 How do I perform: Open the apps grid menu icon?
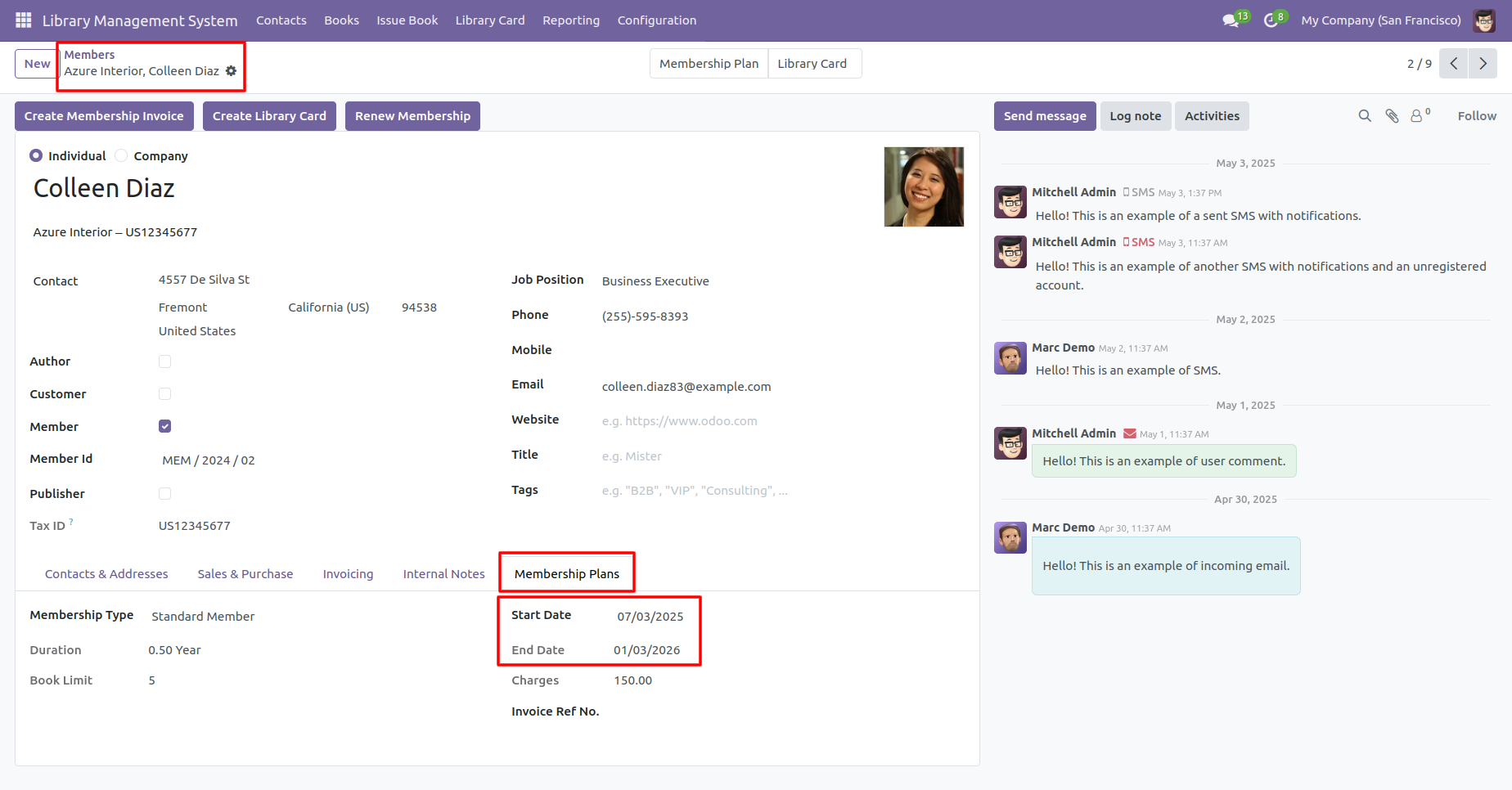click(x=24, y=20)
